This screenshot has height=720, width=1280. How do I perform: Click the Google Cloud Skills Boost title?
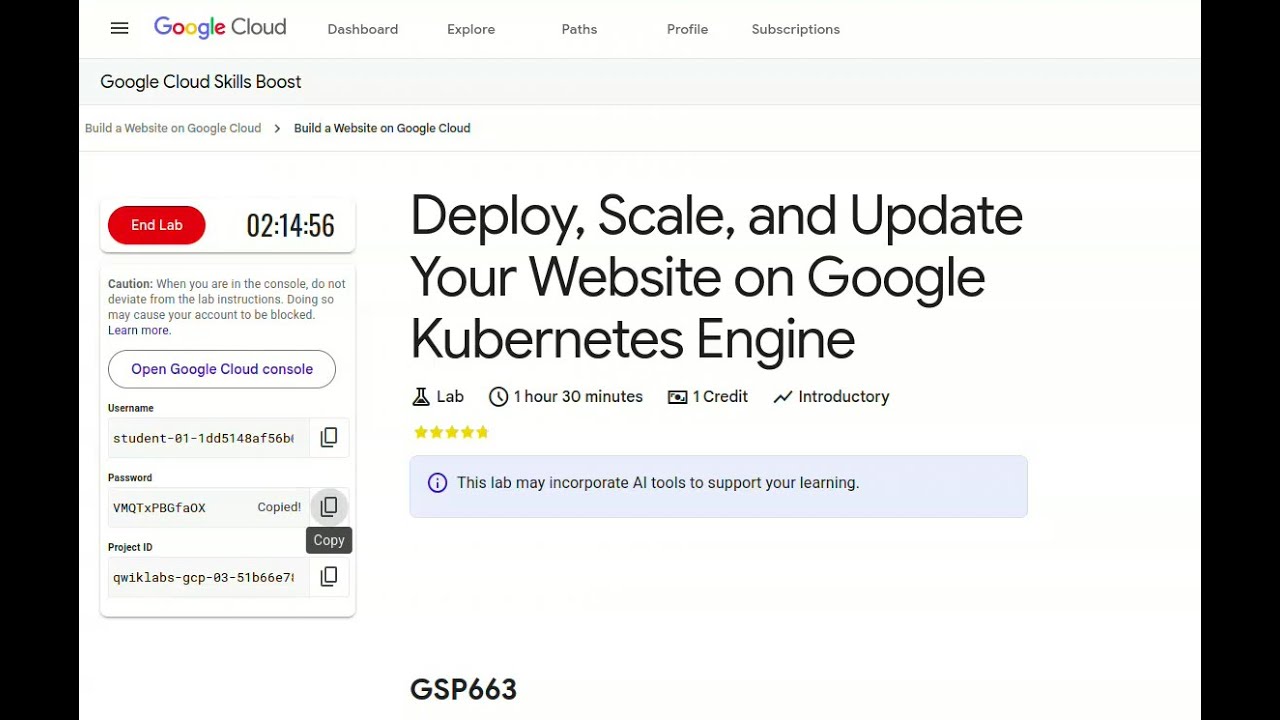pos(201,82)
